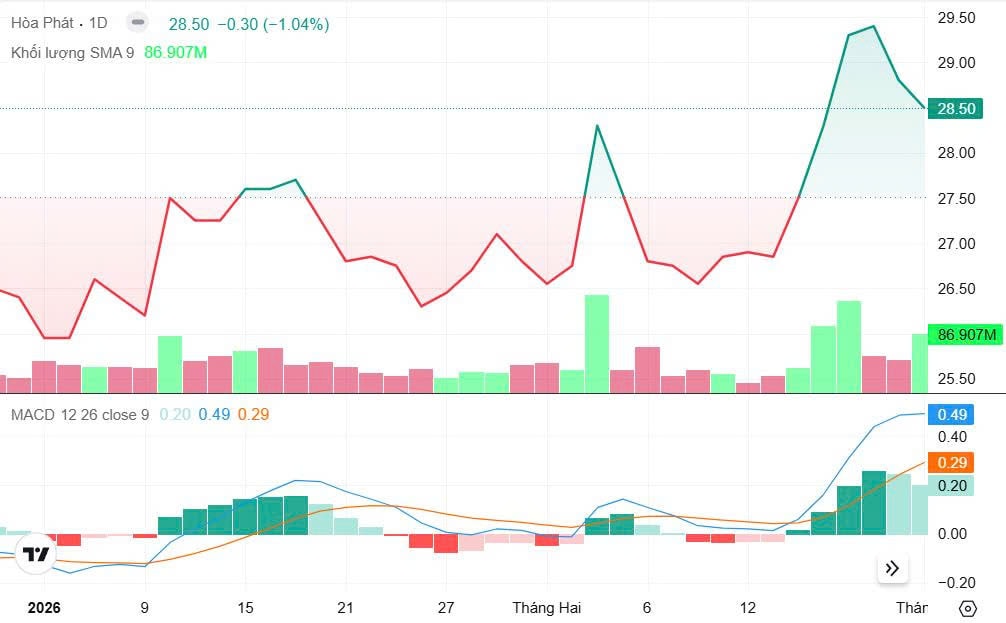Click the gray market status pill icon
The width and height of the screenshot is (1006, 623).
tap(139, 23)
